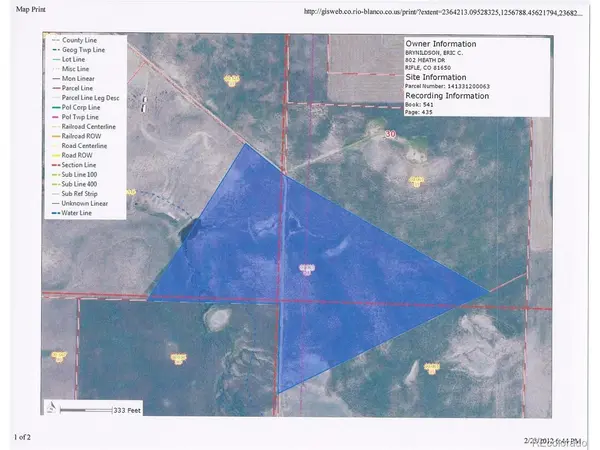Click Parcel Line Leg Desc legend entry
The image size is (600, 450).
coord(86,98)
